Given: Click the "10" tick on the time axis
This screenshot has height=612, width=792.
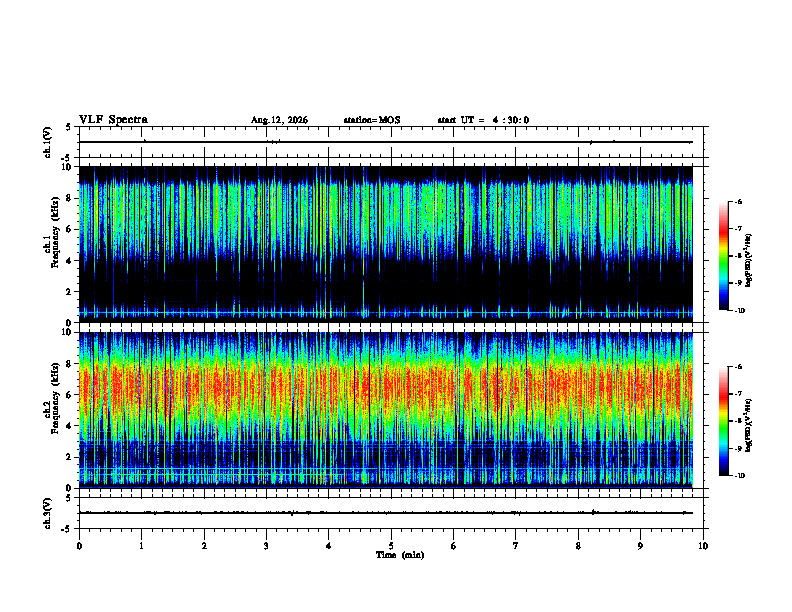Looking at the screenshot, I should tap(703, 546).
